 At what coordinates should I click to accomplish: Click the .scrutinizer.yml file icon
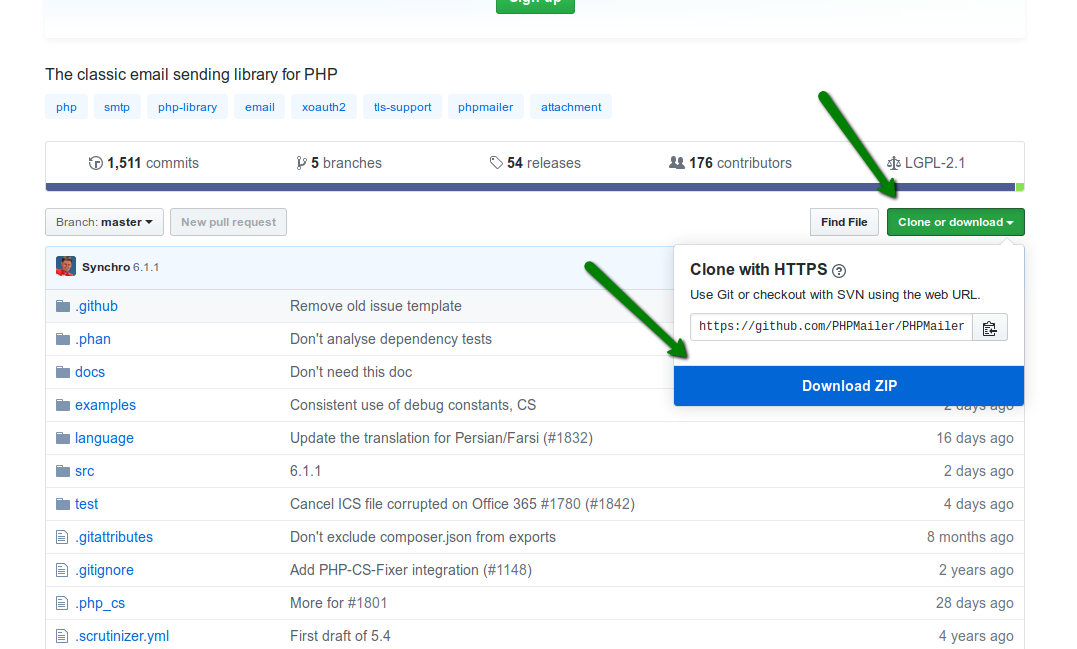[x=62, y=635]
